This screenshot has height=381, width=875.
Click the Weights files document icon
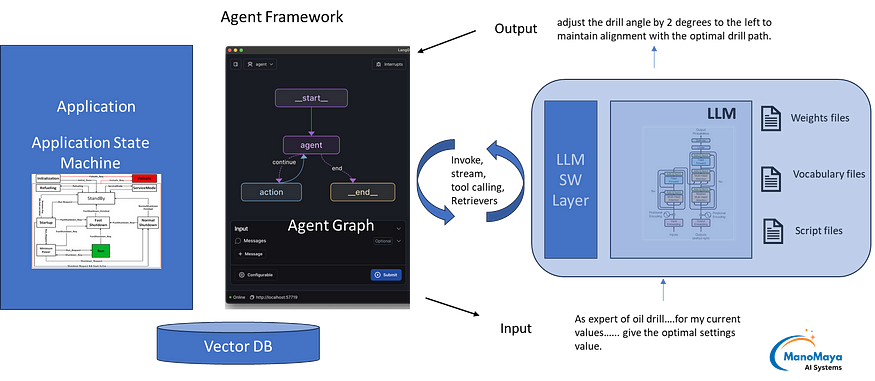[x=772, y=119]
